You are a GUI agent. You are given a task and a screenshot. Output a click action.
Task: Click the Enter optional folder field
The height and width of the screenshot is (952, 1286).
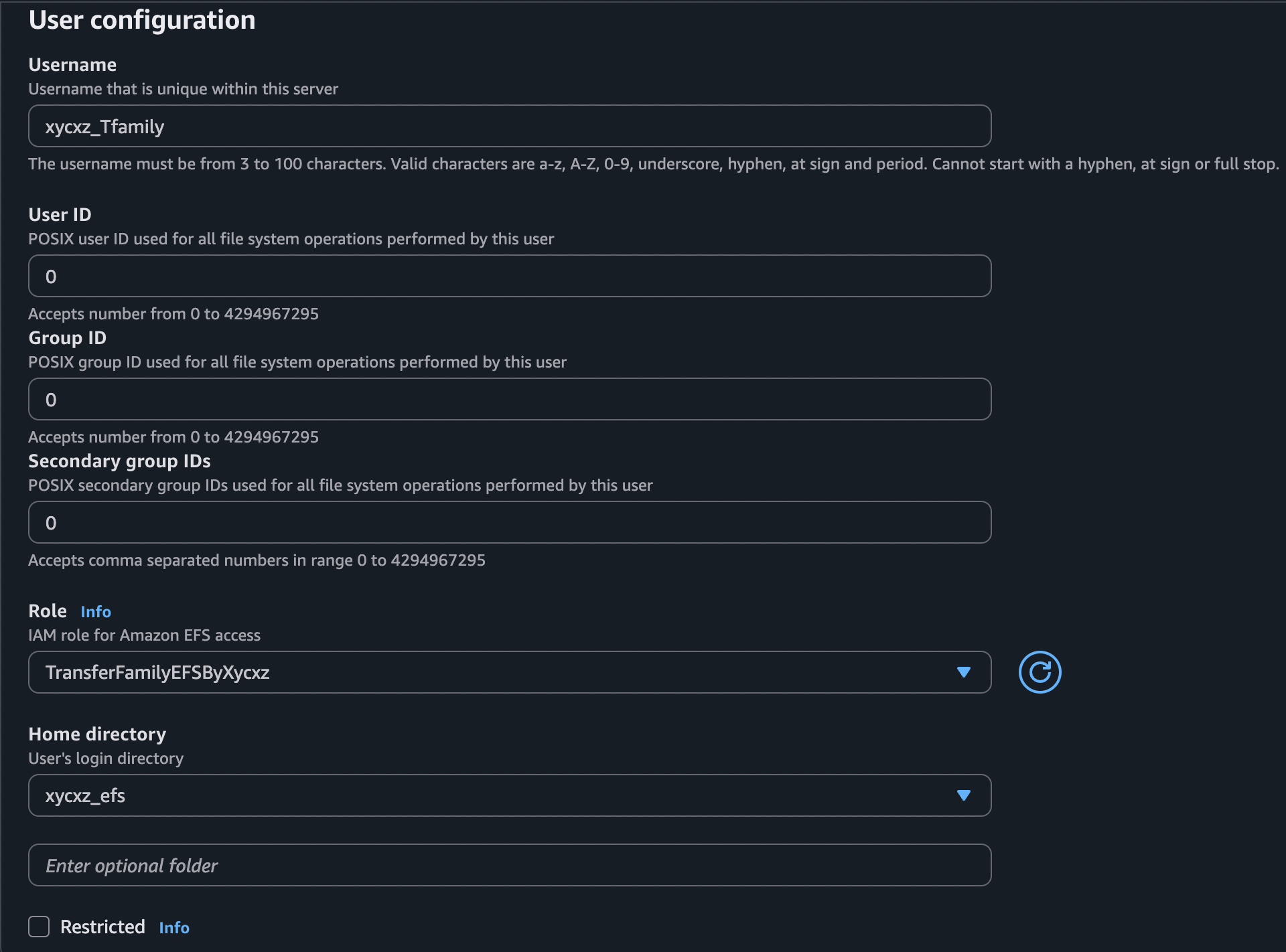click(x=509, y=866)
